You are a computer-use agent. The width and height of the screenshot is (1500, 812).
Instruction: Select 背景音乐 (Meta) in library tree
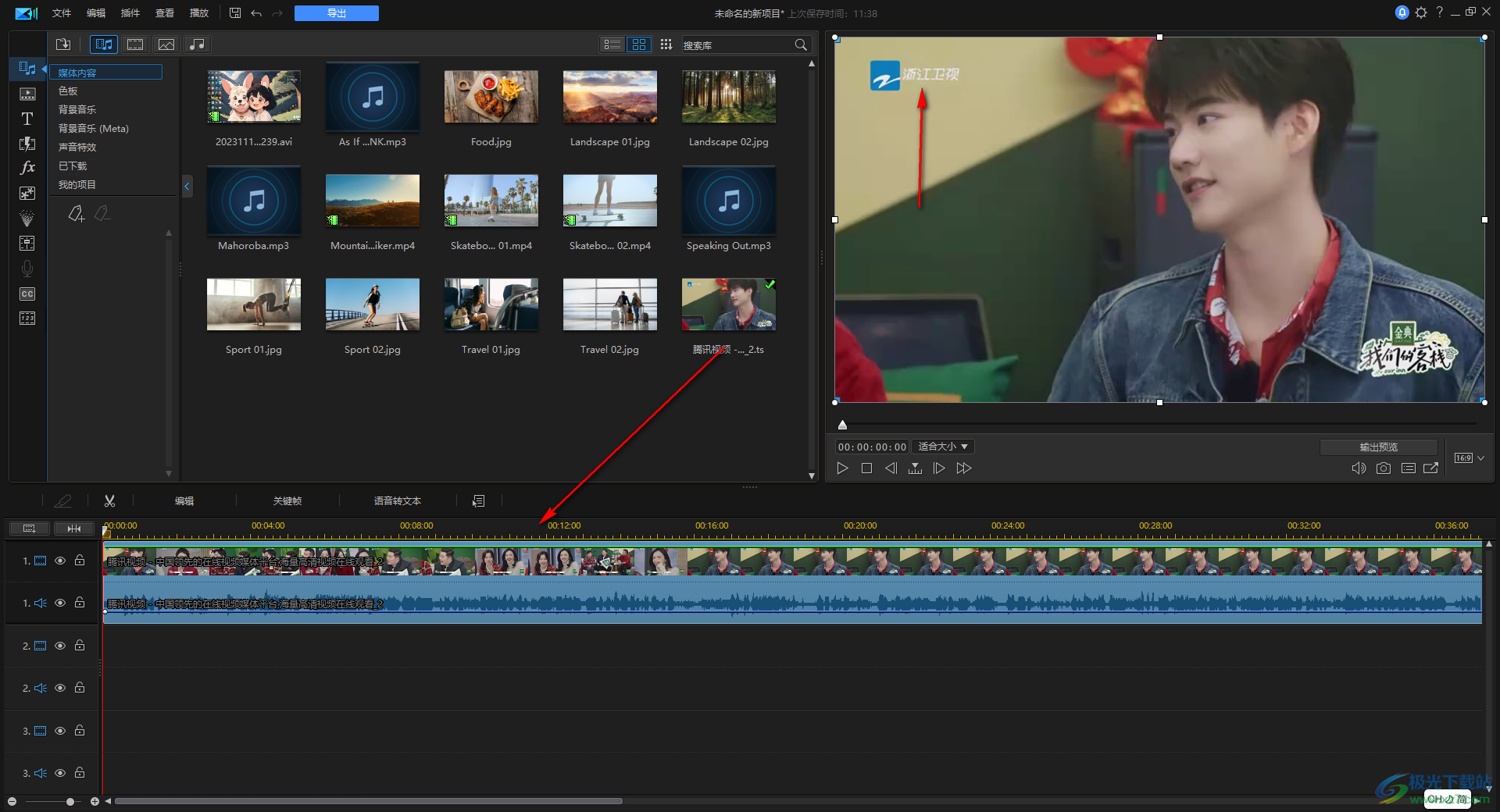tap(94, 129)
